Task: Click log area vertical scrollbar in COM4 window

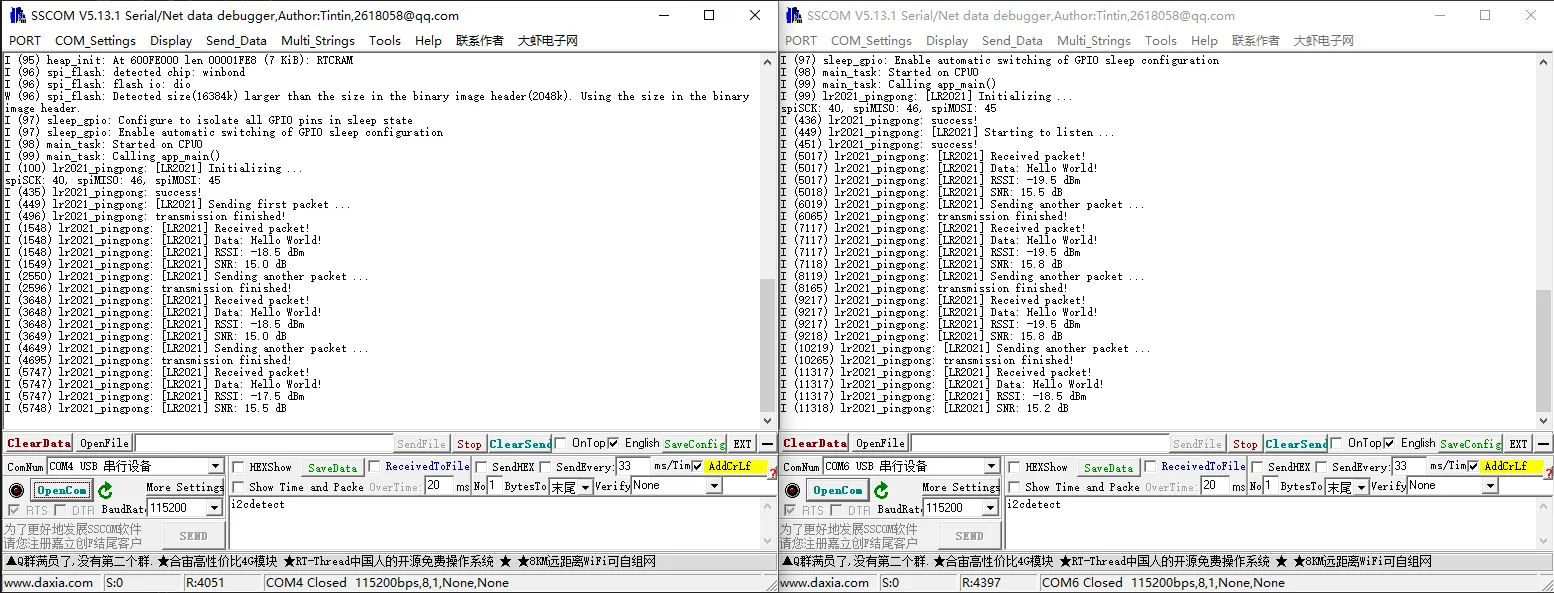Action: 767,240
